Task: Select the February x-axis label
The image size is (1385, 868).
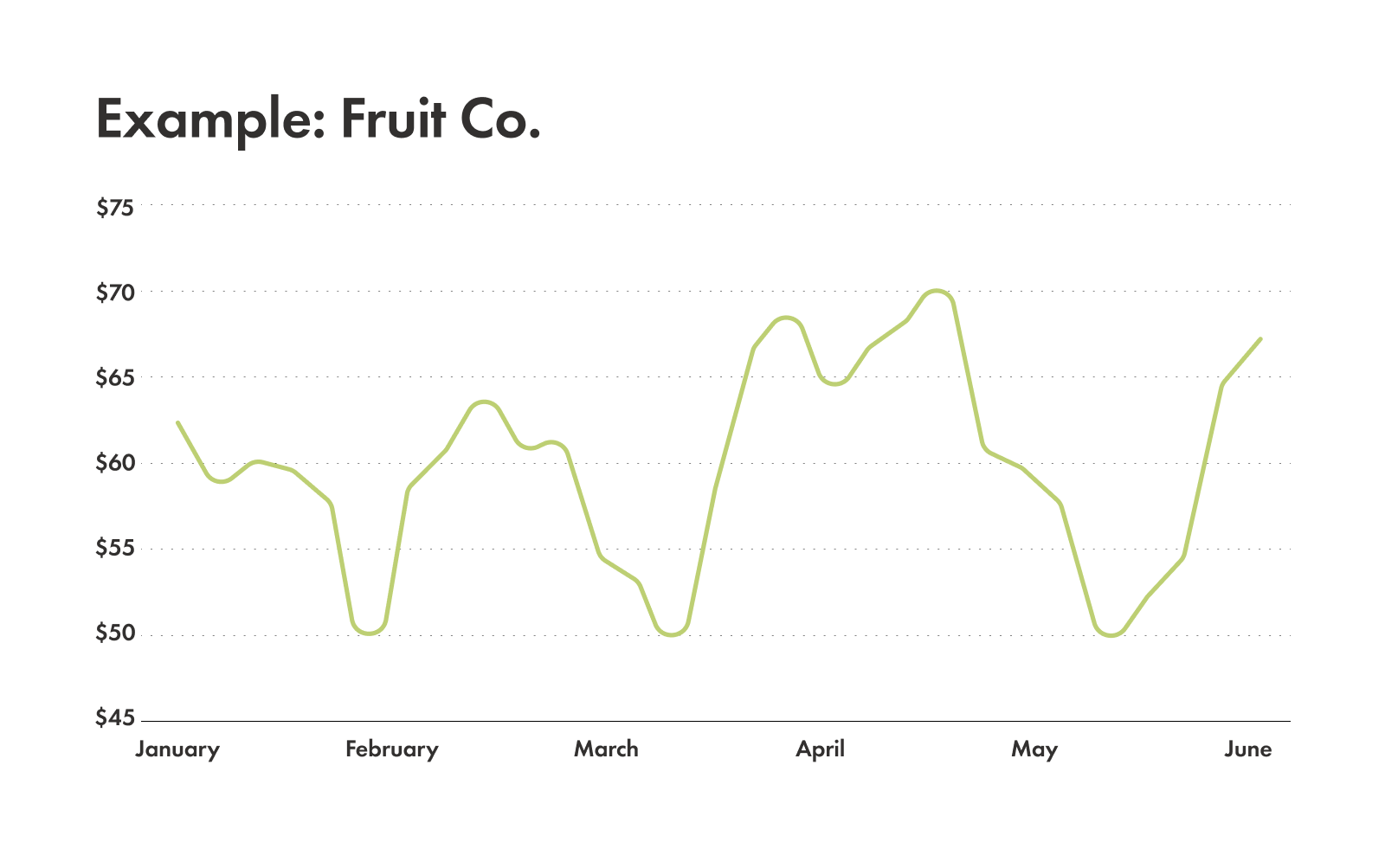Action: 392,749
